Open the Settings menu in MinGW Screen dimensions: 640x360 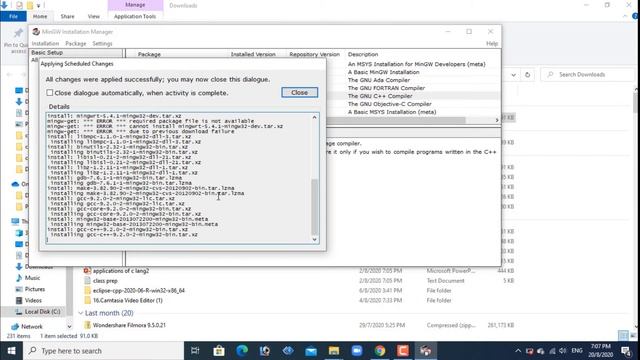(x=102, y=43)
